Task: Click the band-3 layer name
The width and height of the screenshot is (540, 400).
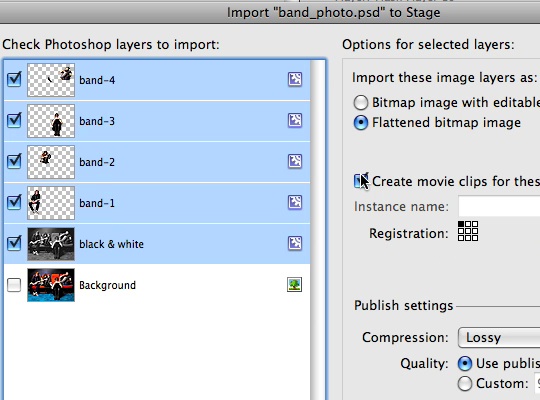Action: [x=97, y=121]
